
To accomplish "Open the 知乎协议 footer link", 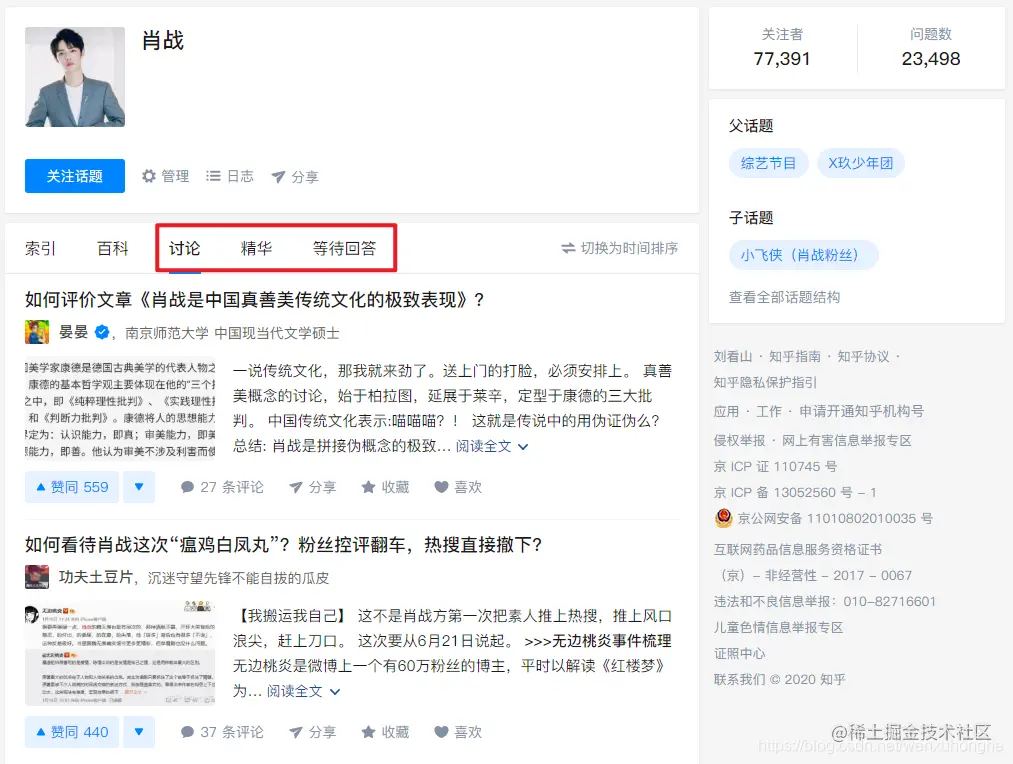I will pyautogui.click(x=863, y=356).
